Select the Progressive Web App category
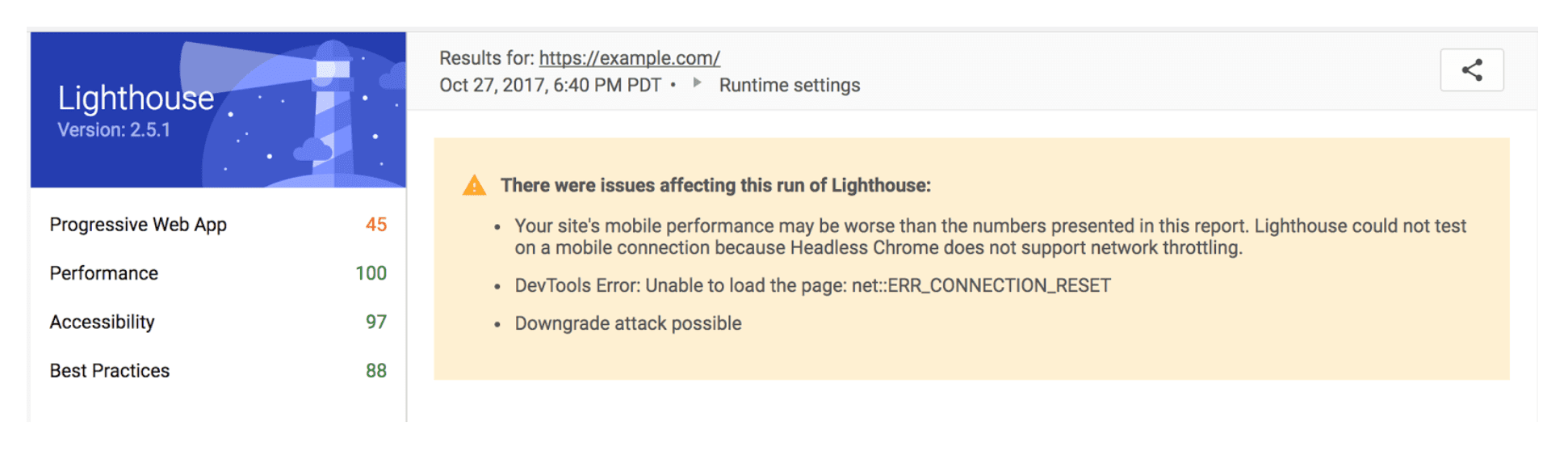This screenshot has width=1568, height=451. pos(138,225)
